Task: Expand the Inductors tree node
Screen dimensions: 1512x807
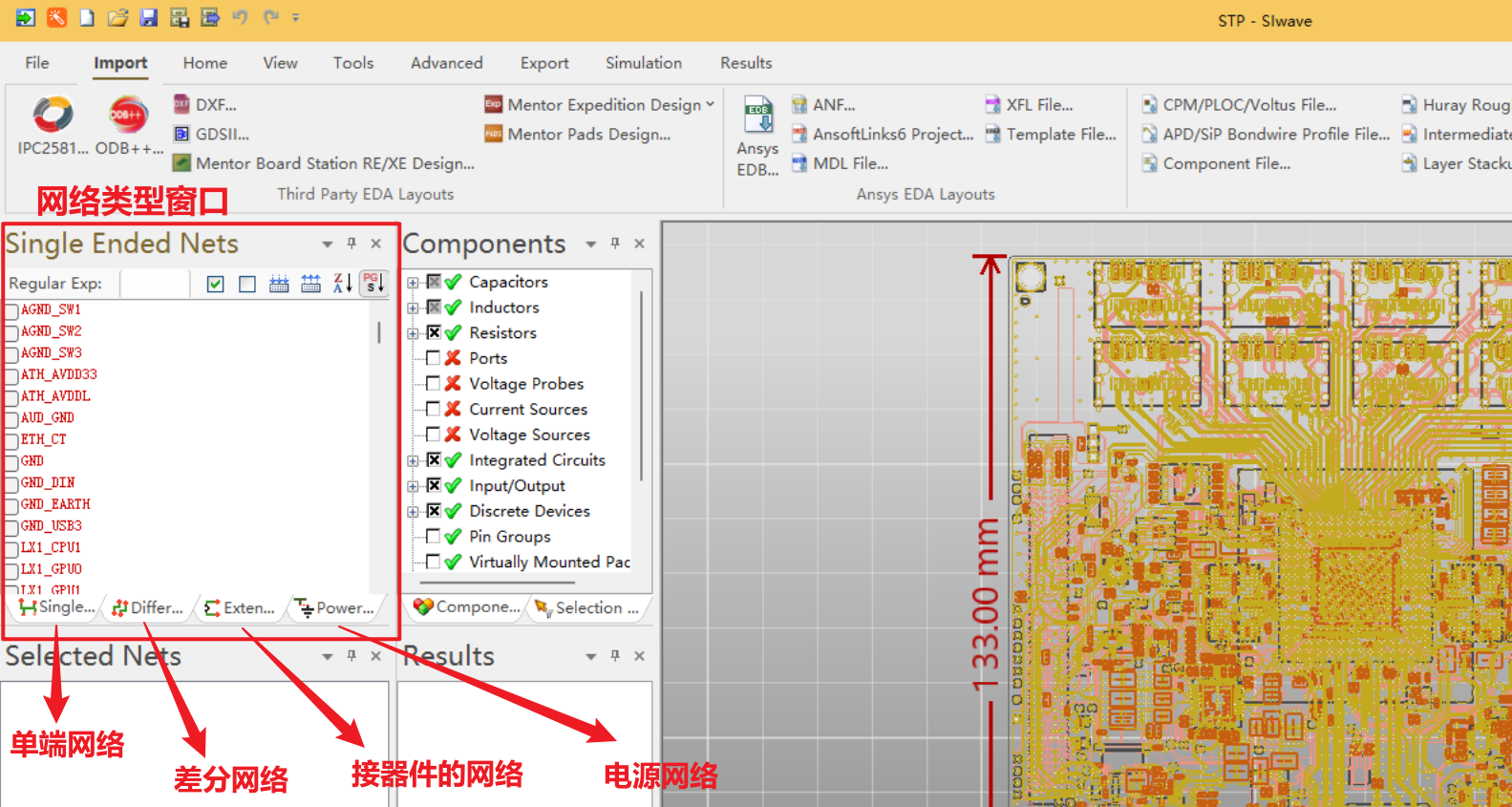Action: [413, 308]
